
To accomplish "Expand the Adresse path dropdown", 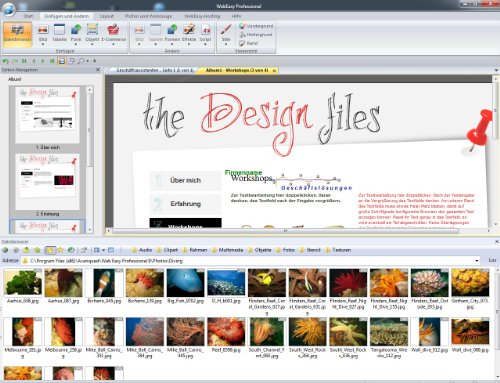I will coord(477,261).
